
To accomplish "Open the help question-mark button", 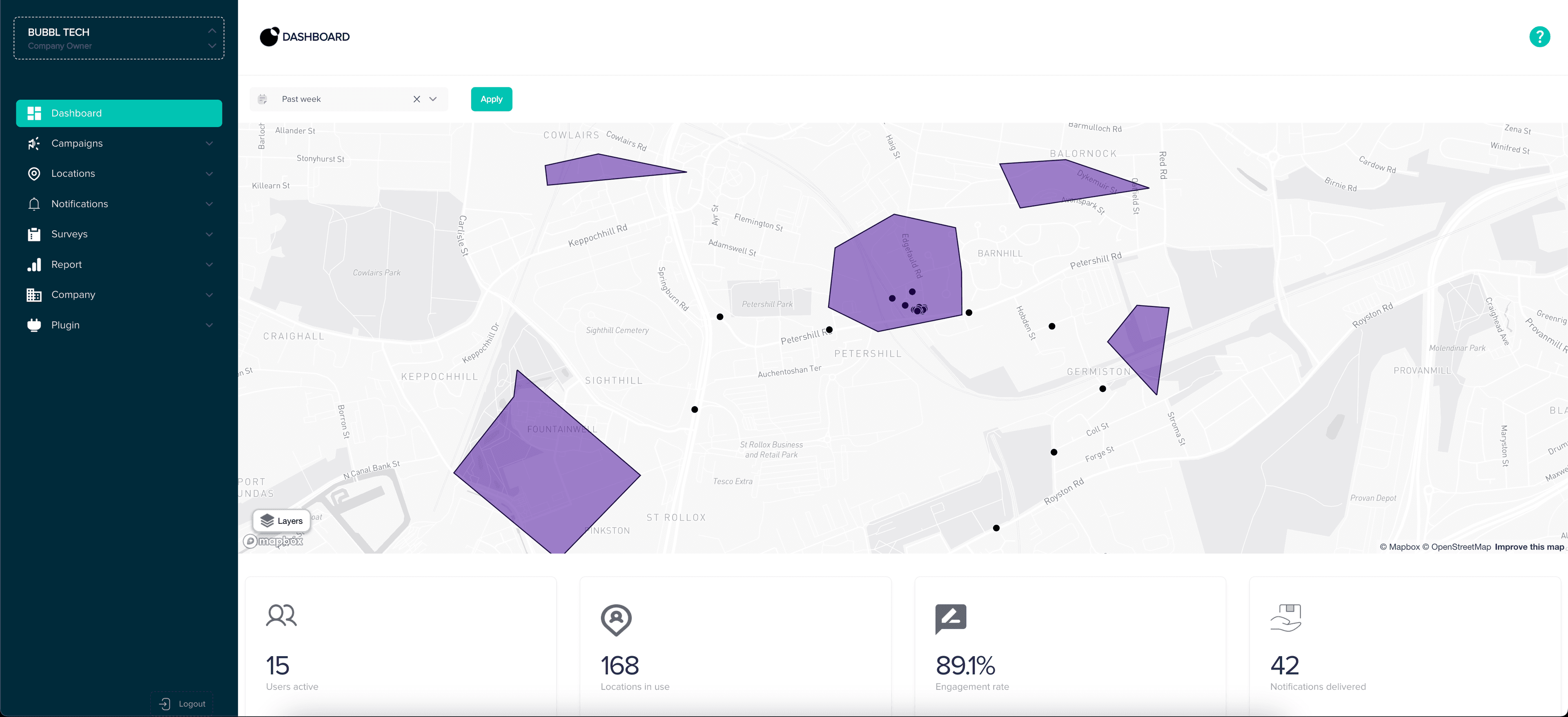I will pos(1540,36).
